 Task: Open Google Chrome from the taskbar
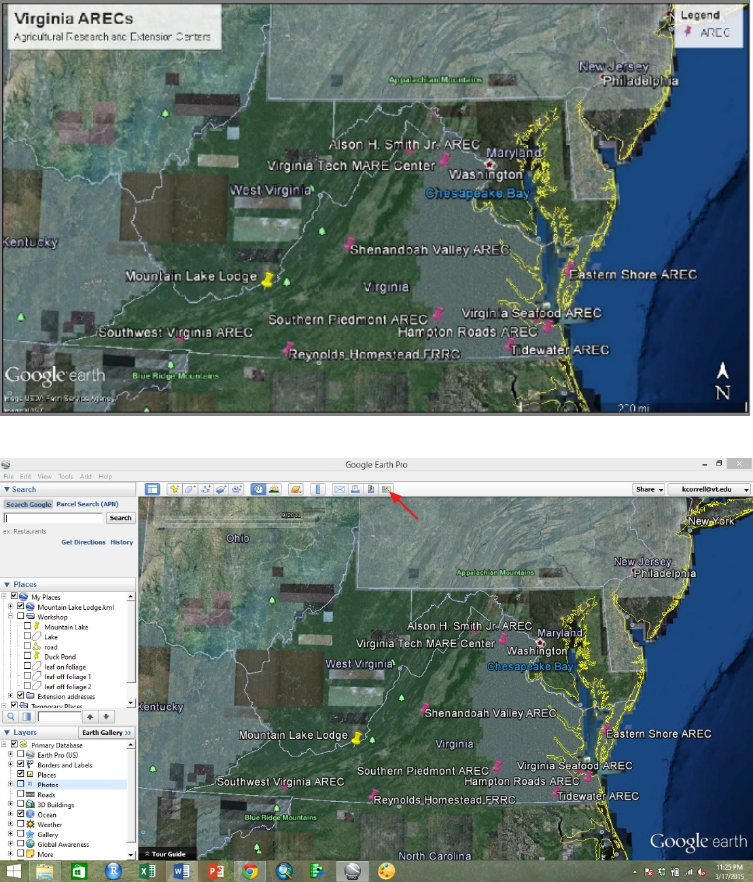(250, 871)
